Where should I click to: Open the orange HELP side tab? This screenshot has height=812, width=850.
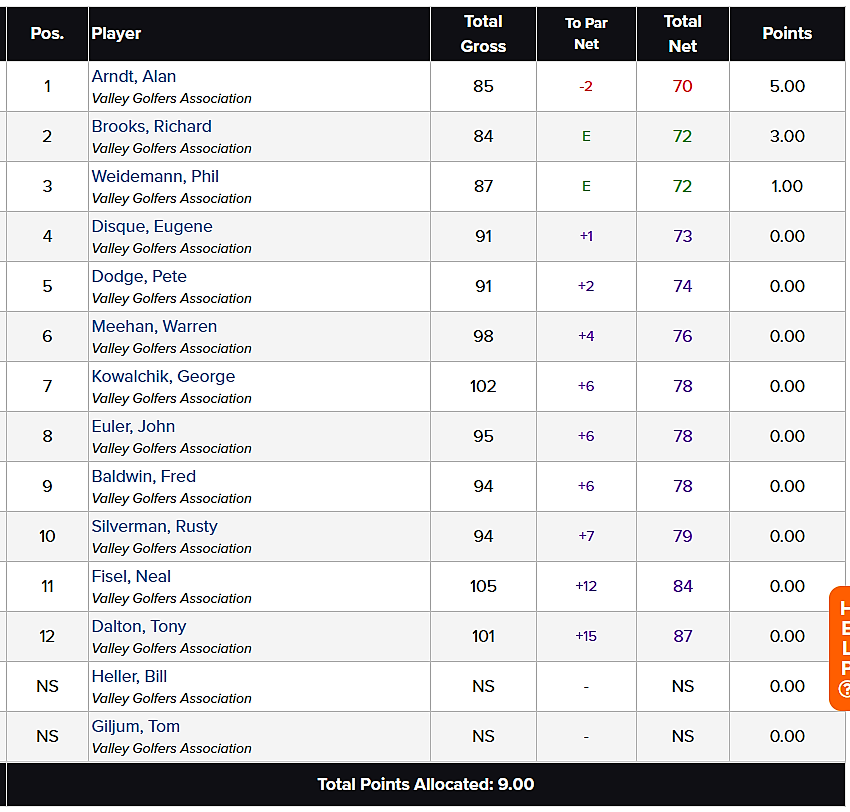840,648
